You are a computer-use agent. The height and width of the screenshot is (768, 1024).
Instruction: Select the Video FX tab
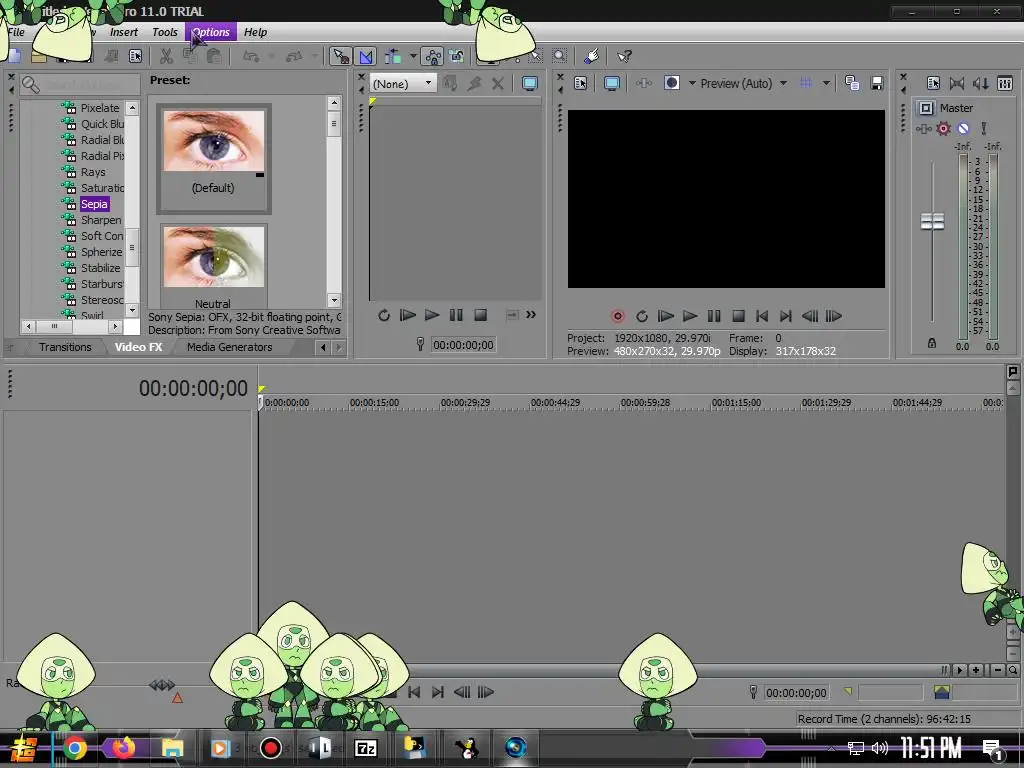(x=138, y=347)
